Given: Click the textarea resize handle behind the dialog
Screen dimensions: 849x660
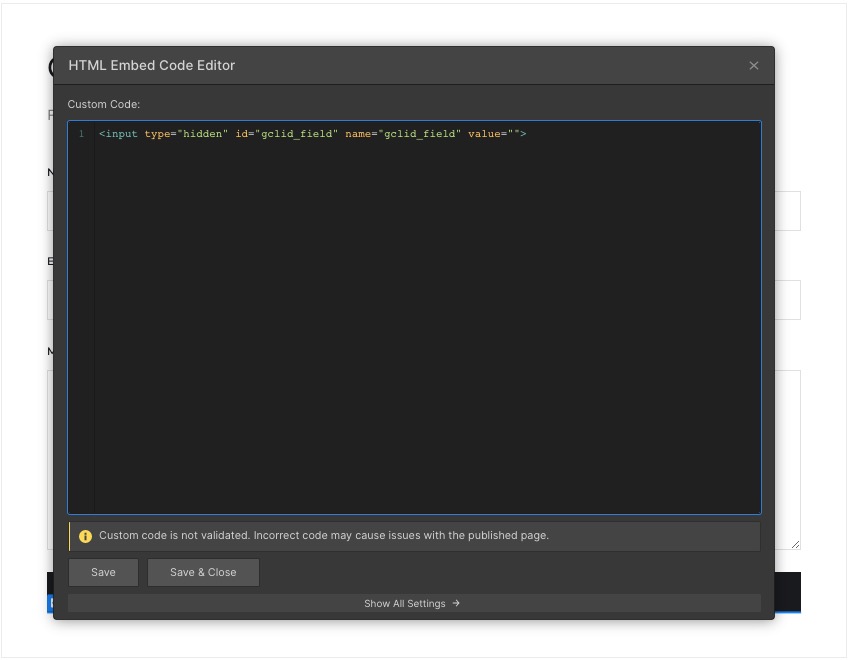Looking at the screenshot, I should [795, 544].
